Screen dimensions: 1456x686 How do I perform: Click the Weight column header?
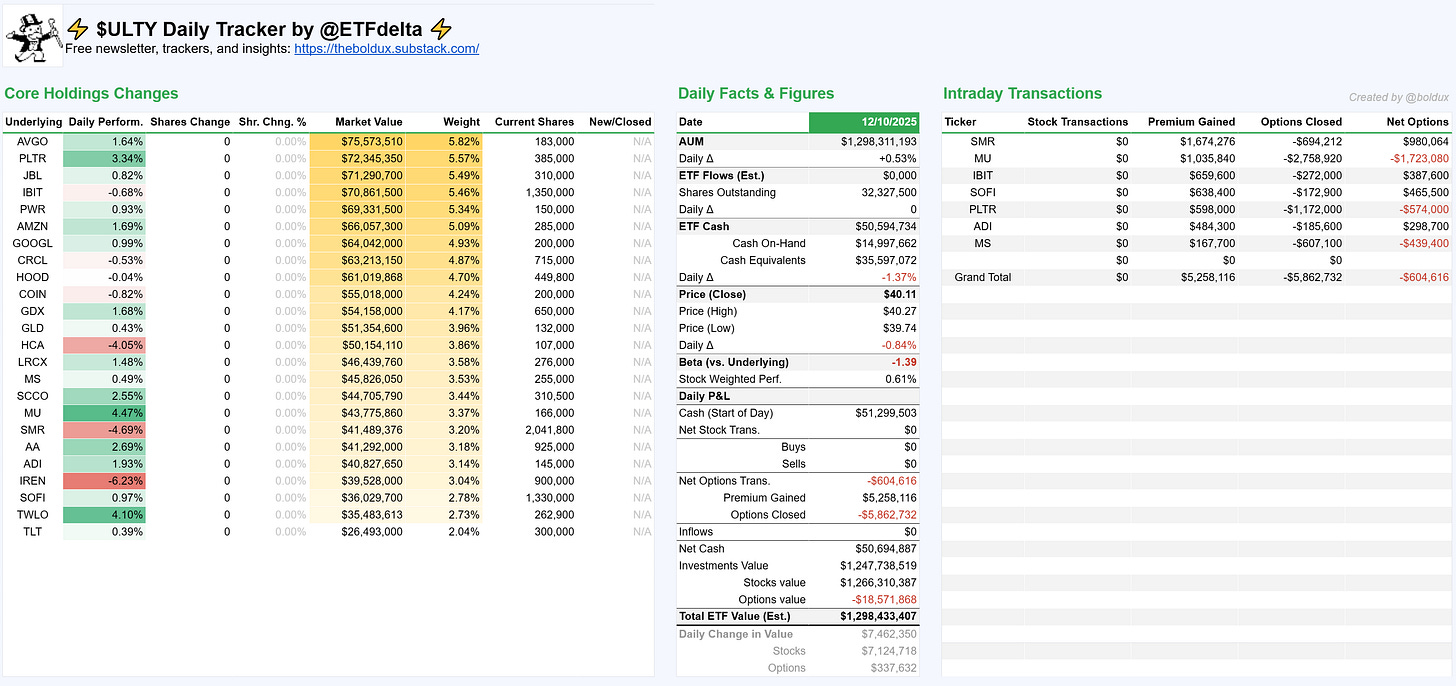pyautogui.click(x=462, y=122)
